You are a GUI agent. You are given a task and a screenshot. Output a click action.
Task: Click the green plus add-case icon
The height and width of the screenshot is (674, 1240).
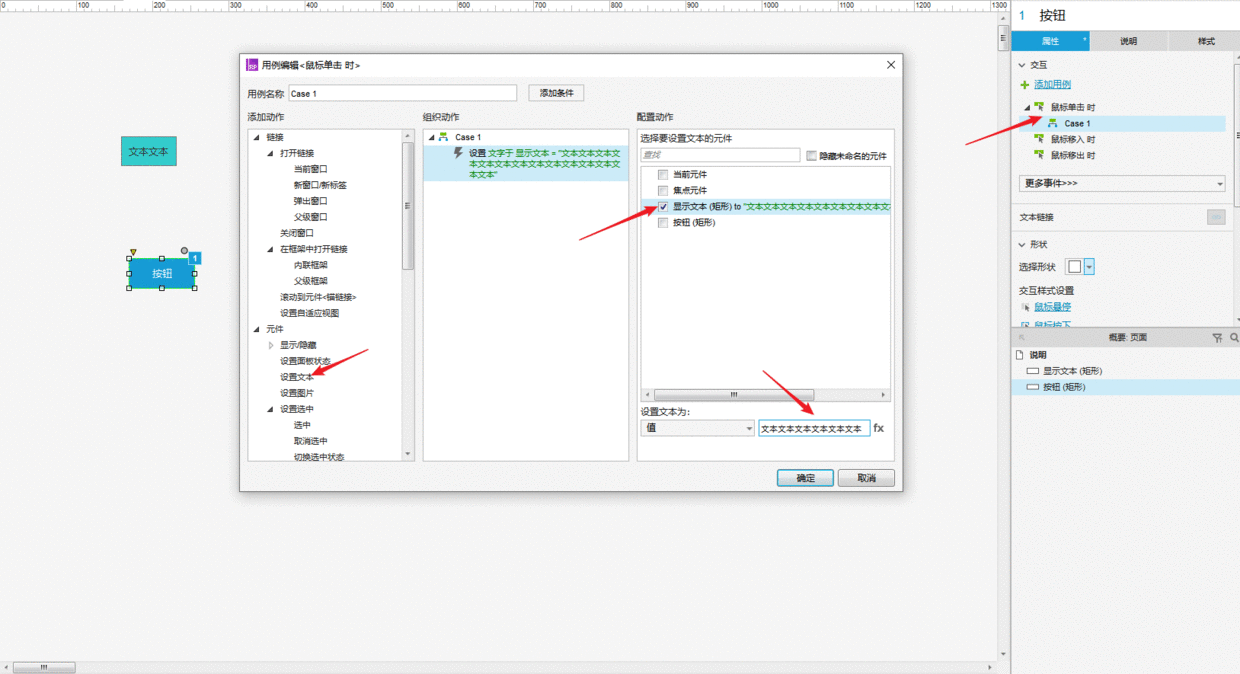click(1024, 85)
